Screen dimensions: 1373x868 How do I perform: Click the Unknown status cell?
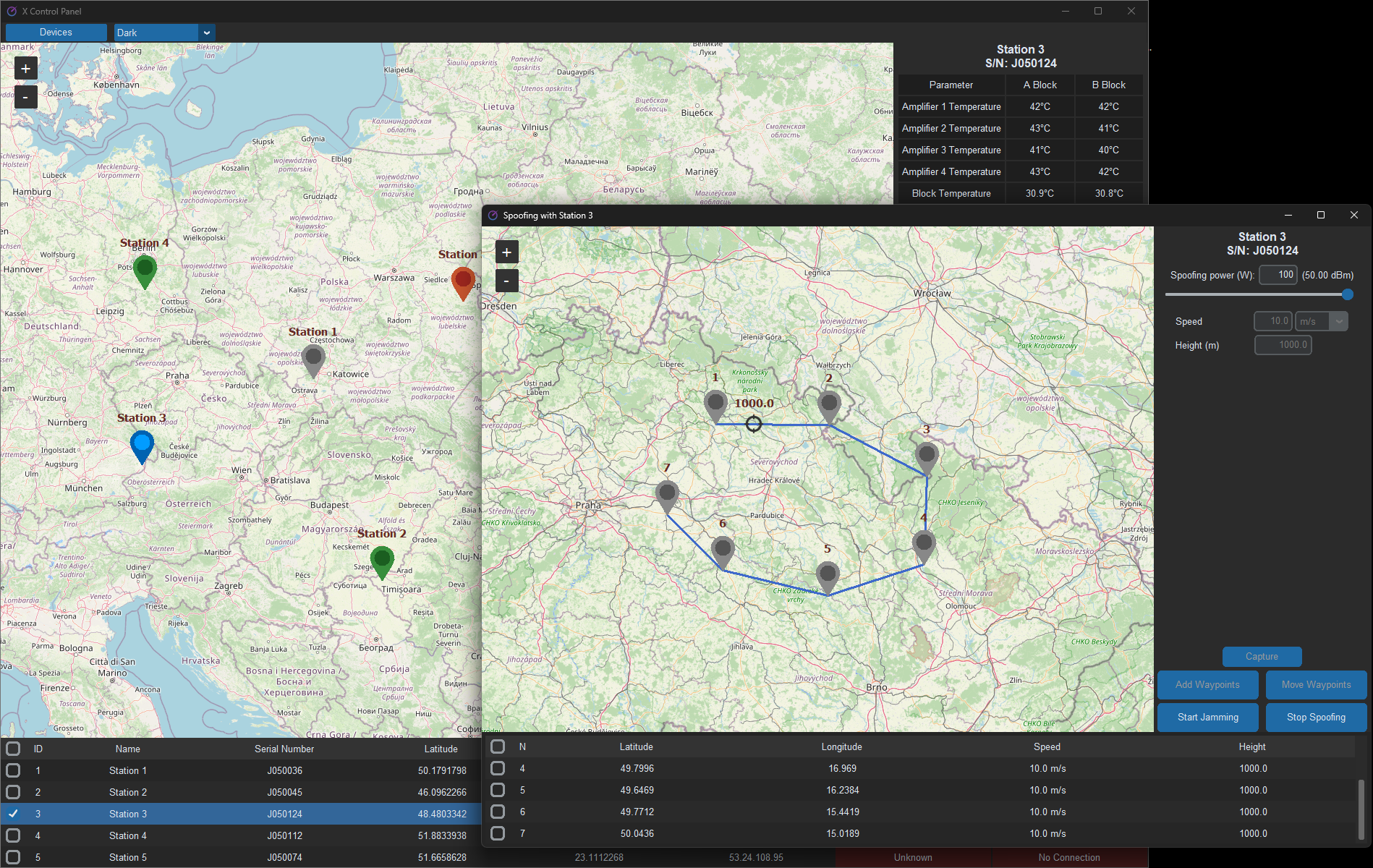[x=913, y=857]
